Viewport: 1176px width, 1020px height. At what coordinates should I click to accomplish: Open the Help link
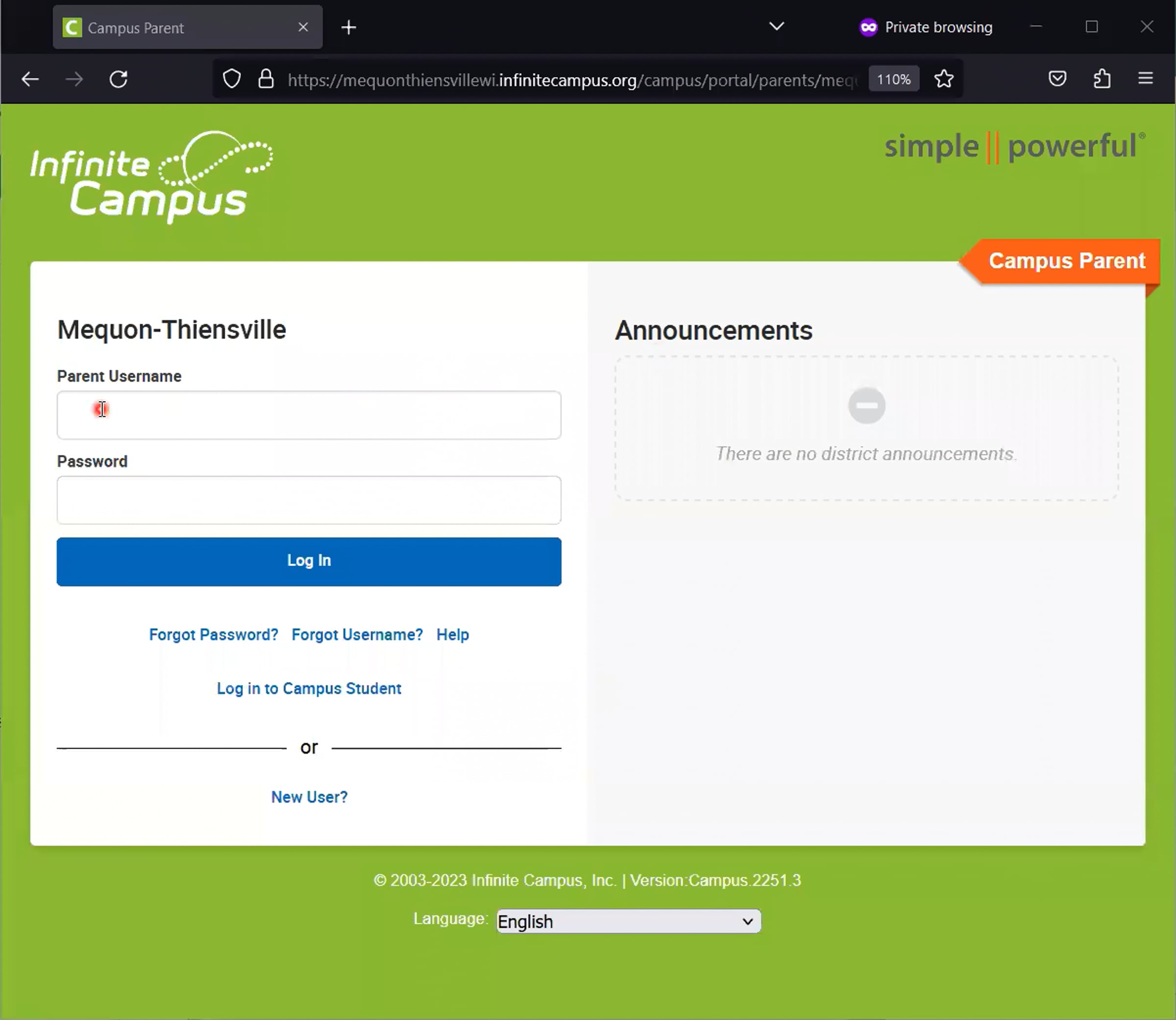click(453, 635)
